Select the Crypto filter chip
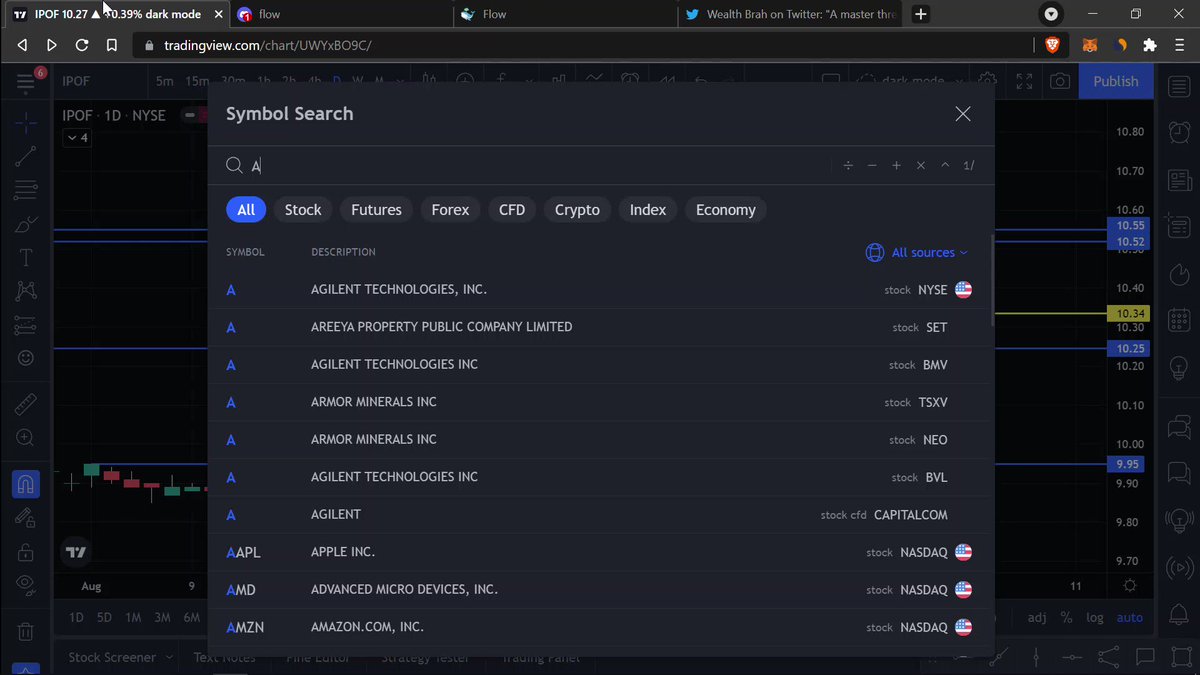The image size is (1200, 675). tap(577, 210)
